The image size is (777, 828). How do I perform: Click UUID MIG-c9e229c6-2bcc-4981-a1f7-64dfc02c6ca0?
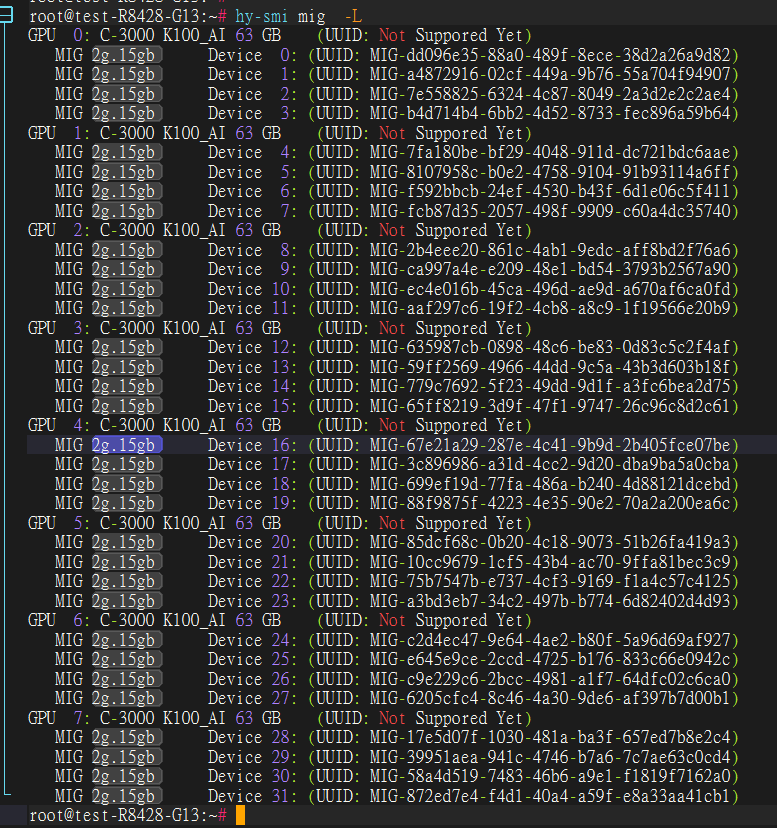pyautogui.click(x=550, y=680)
